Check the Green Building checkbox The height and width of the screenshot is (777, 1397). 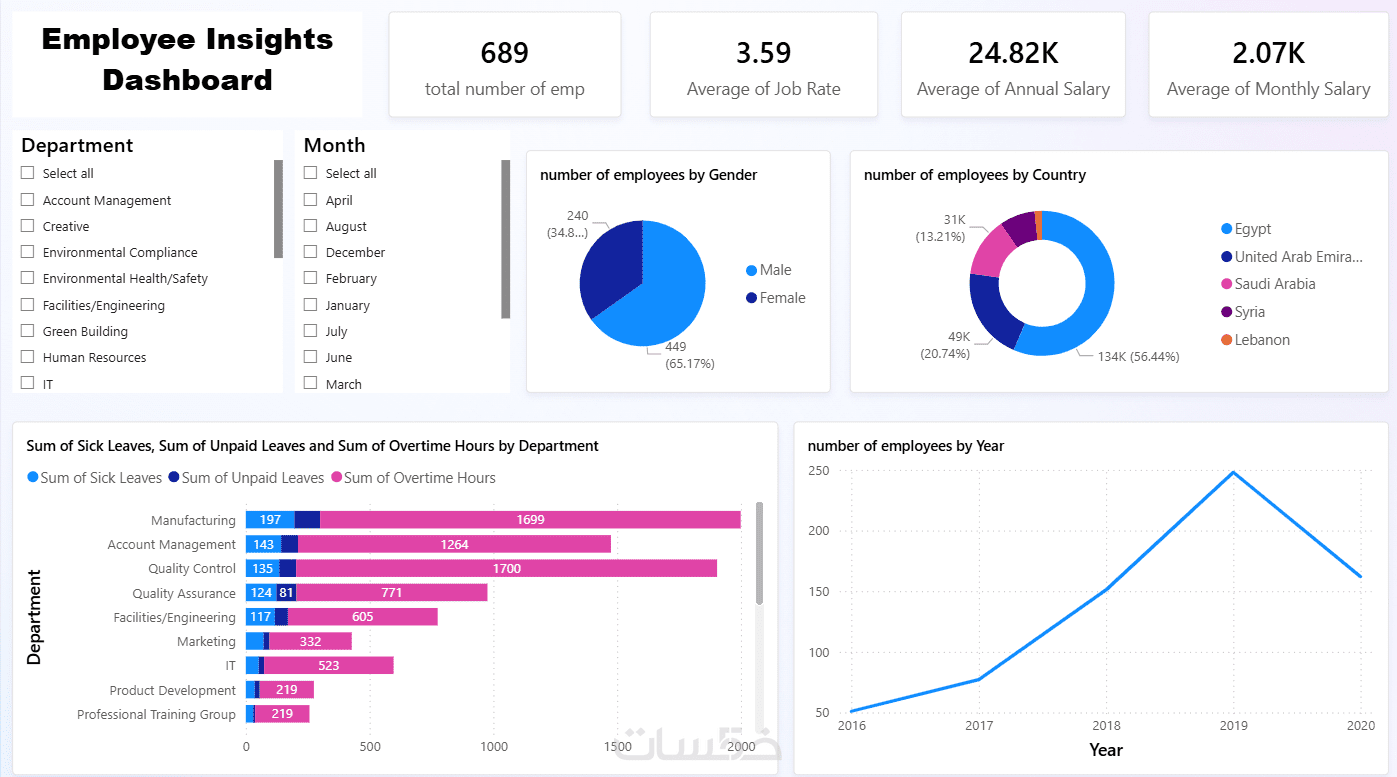(28, 331)
